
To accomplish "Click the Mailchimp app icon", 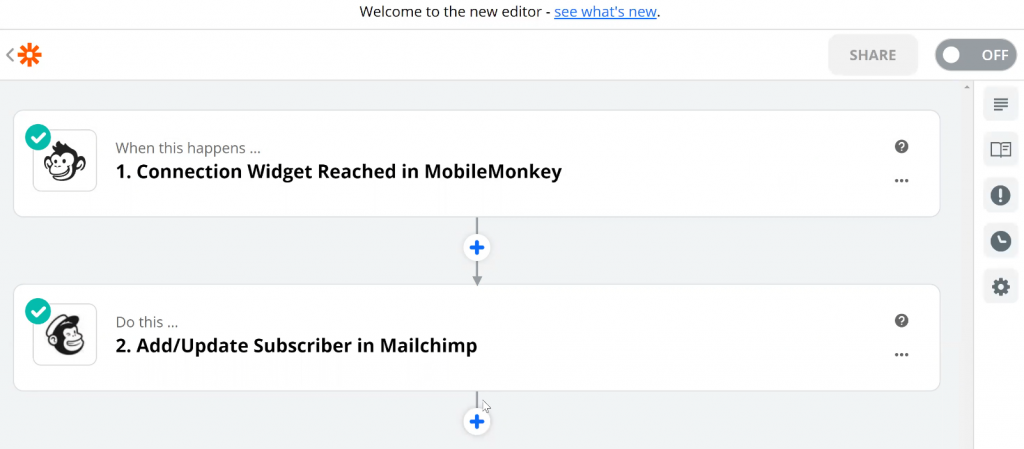I will click(x=65, y=335).
